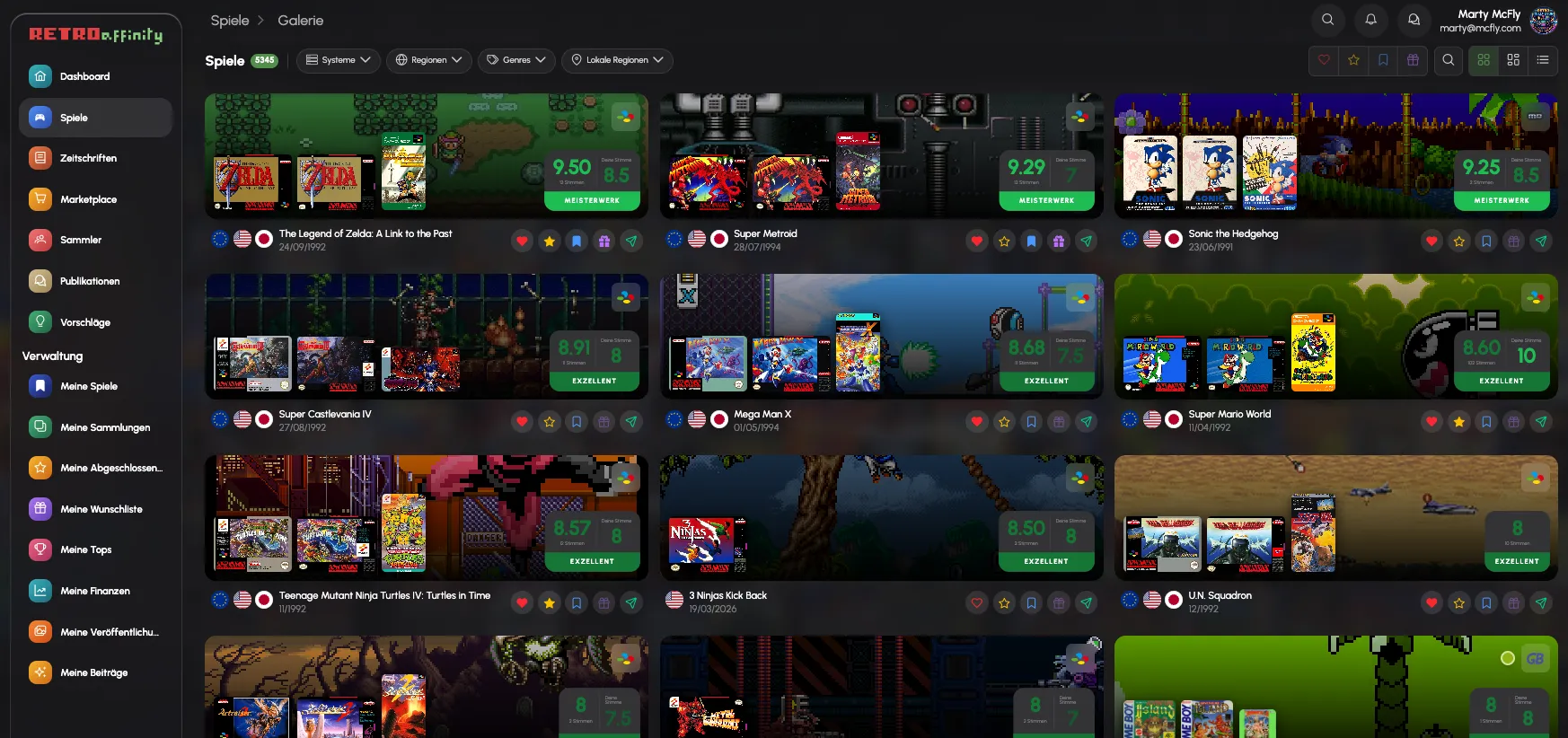Viewport: 1568px width, 738px height.
Task: Click the 5345 games count badge
Action: pos(264,60)
